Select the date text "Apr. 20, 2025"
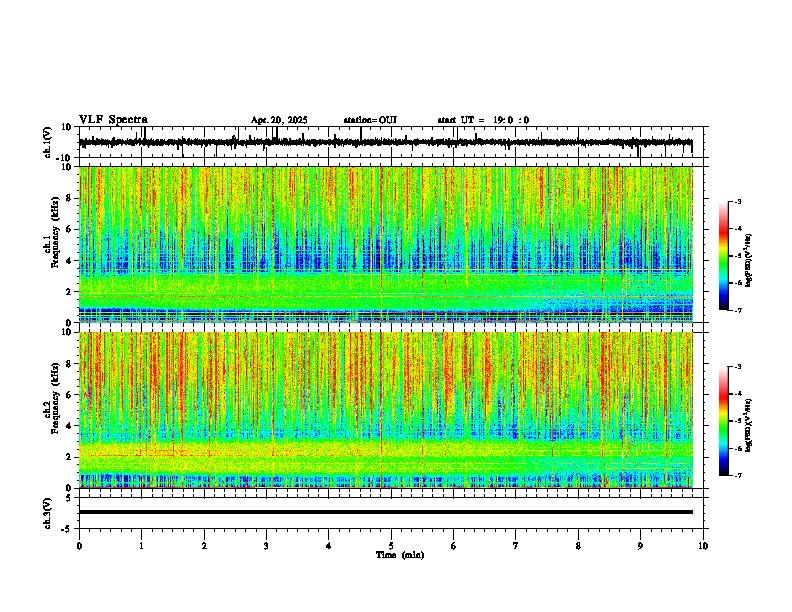The width and height of the screenshot is (792, 612). click(279, 120)
